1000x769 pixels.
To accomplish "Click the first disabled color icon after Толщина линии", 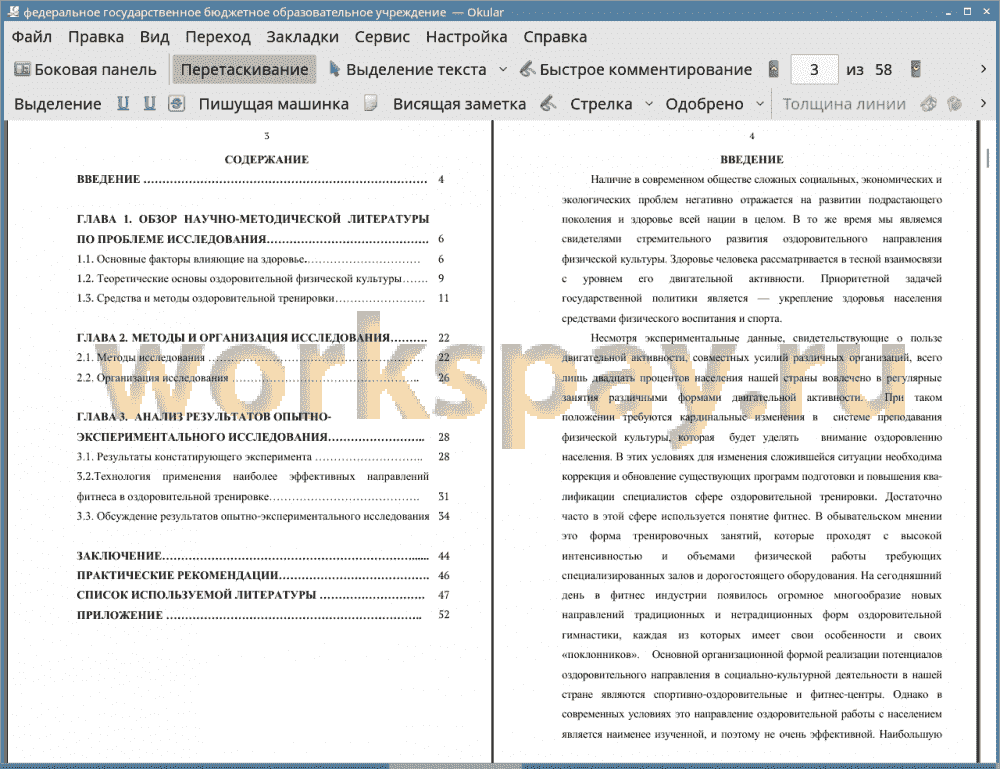I will (x=929, y=103).
